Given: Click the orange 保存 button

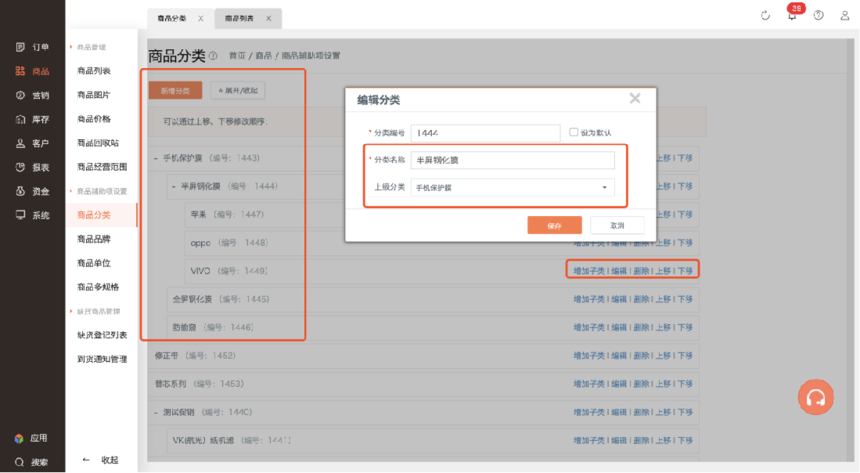Looking at the screenshot, I should click(x=554, y=225).
